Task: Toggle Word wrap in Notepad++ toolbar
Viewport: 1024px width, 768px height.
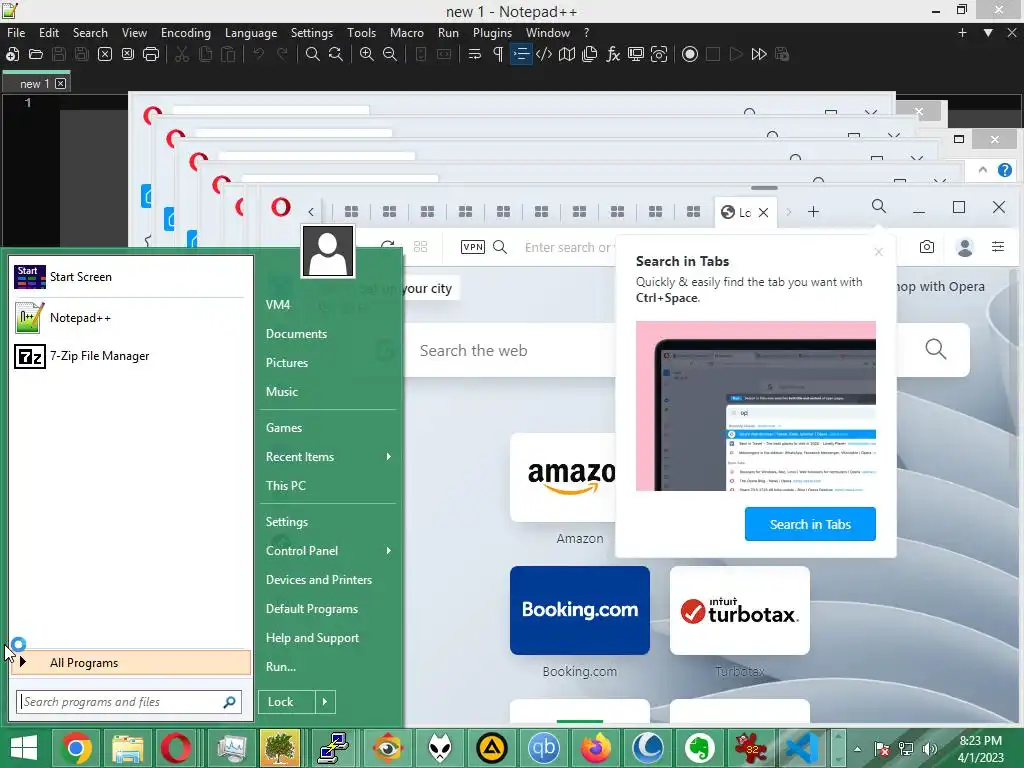Action: 475,54
